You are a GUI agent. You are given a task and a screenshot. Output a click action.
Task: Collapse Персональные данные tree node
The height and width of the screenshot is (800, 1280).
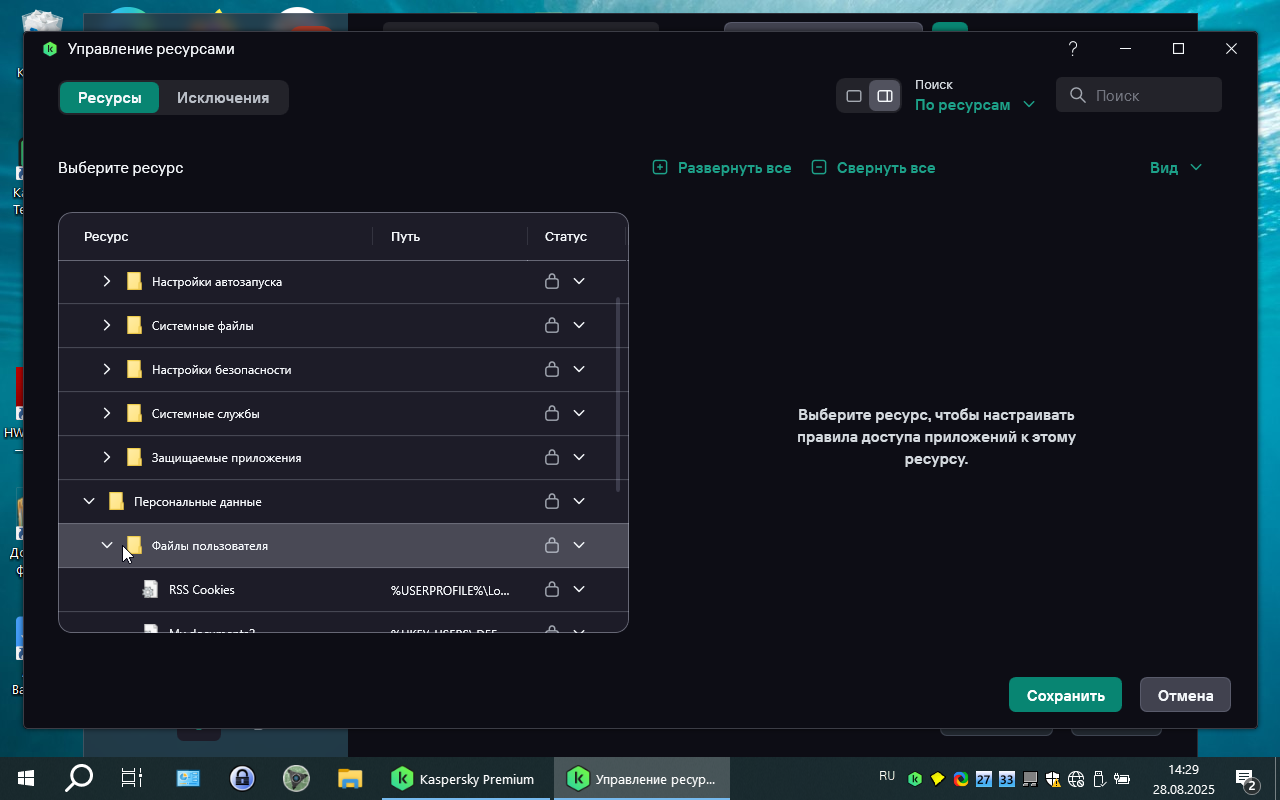[x=89, y=502]
